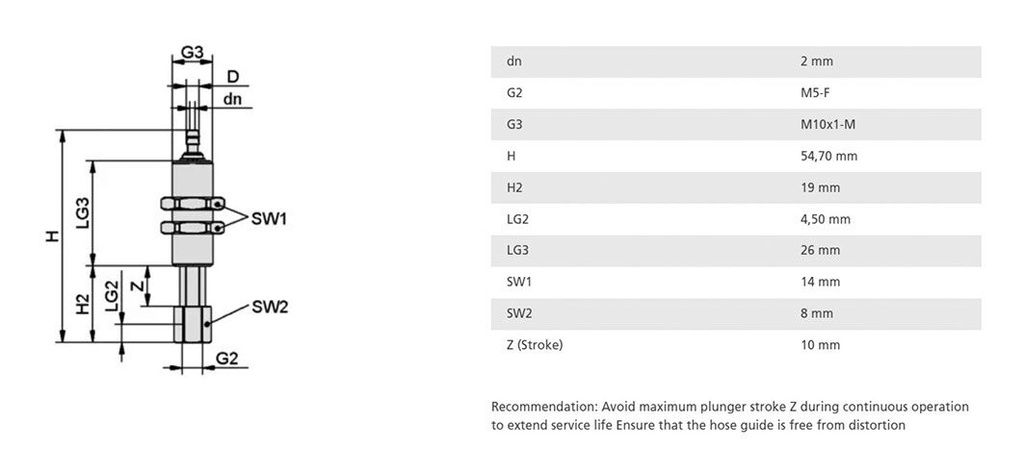Image resolution: width=1024 pixels, height=472 pixels.
Task: Click the LG2 dimension label in the drawing
Action: click(112, 296)
